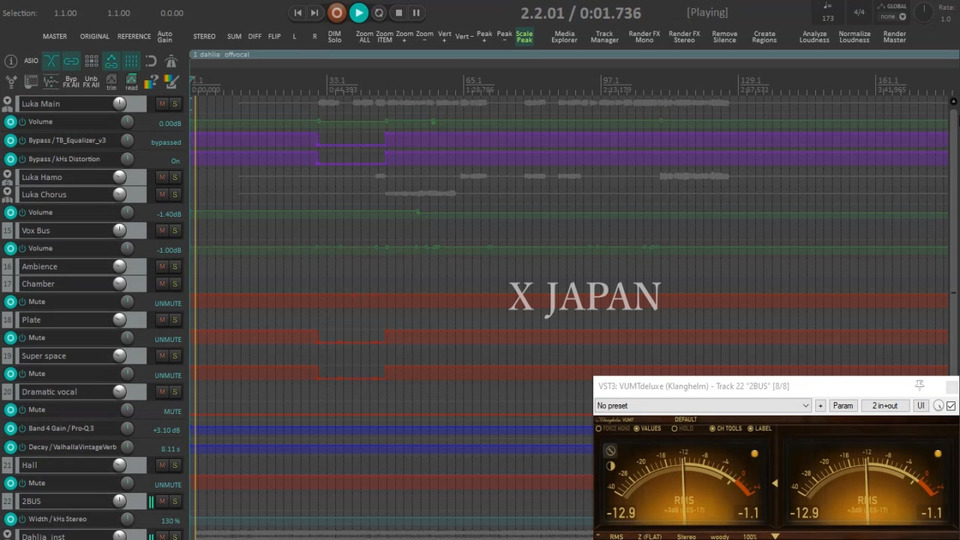This screenshot has height=540, width=960.
Task: Toggle item grouping link icon
Action: tap(71, 61)
